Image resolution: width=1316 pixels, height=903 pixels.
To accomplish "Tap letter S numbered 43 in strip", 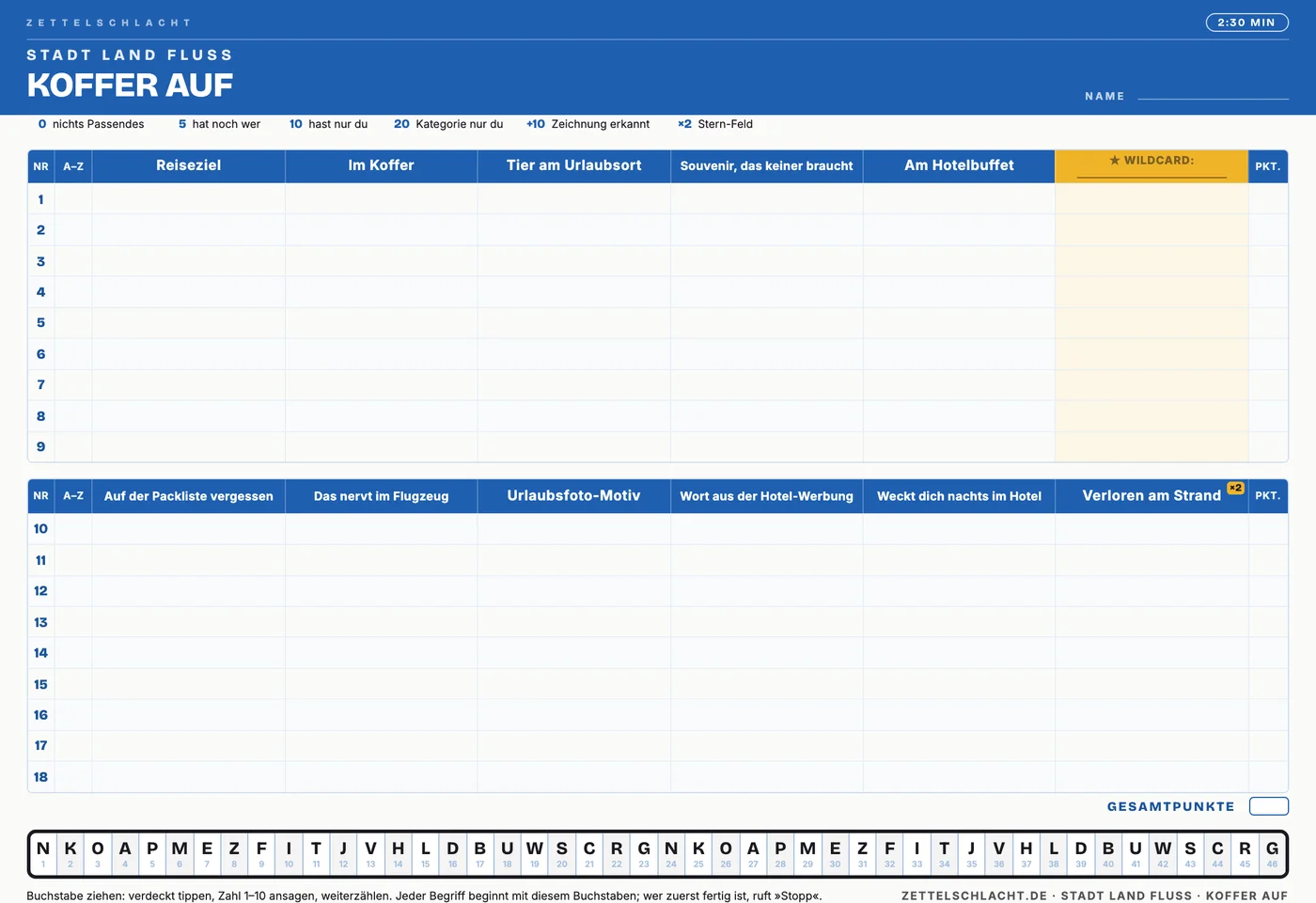I will (x=1190, y=853).
